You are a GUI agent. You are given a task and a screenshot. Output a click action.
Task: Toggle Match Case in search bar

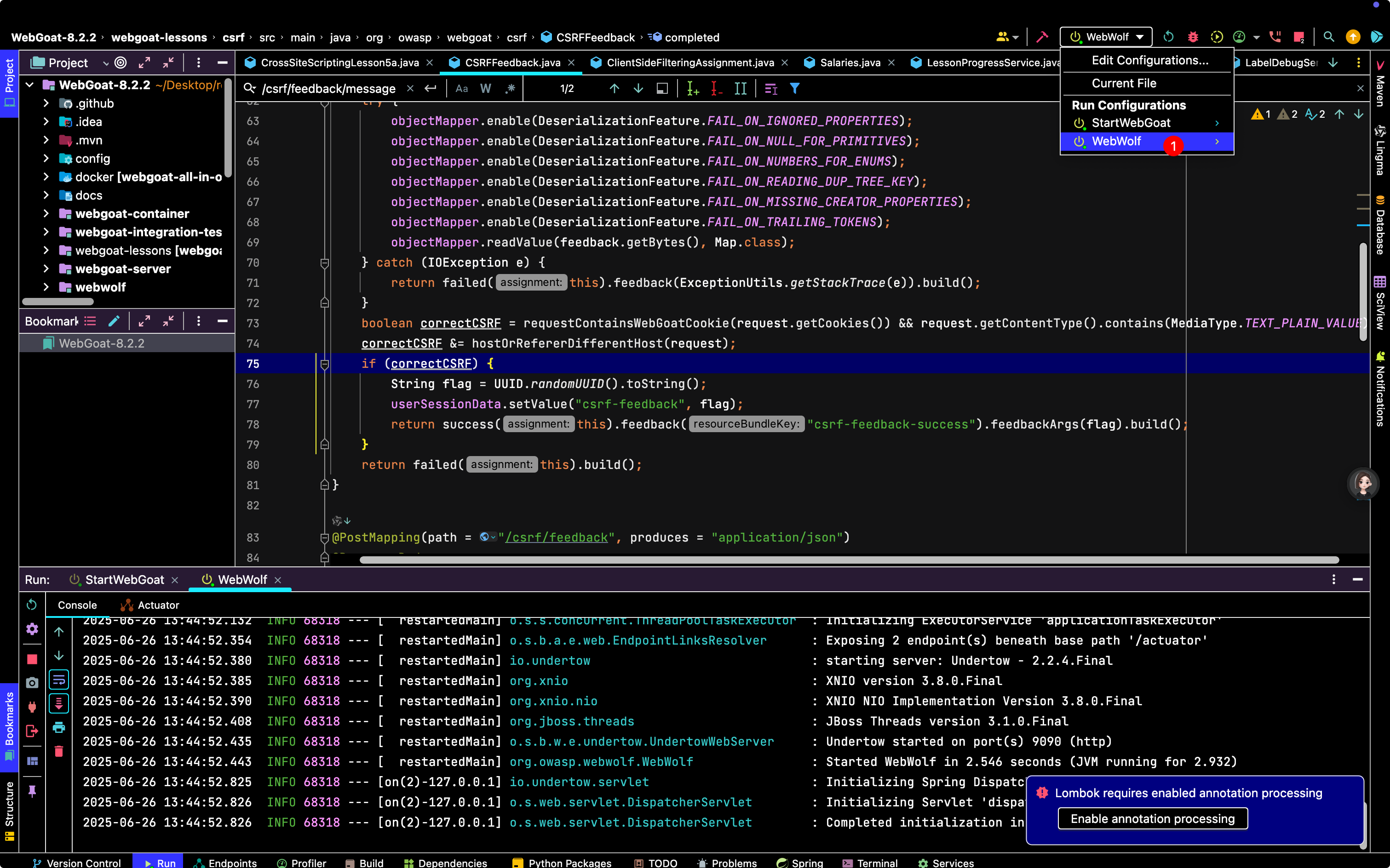462,88
